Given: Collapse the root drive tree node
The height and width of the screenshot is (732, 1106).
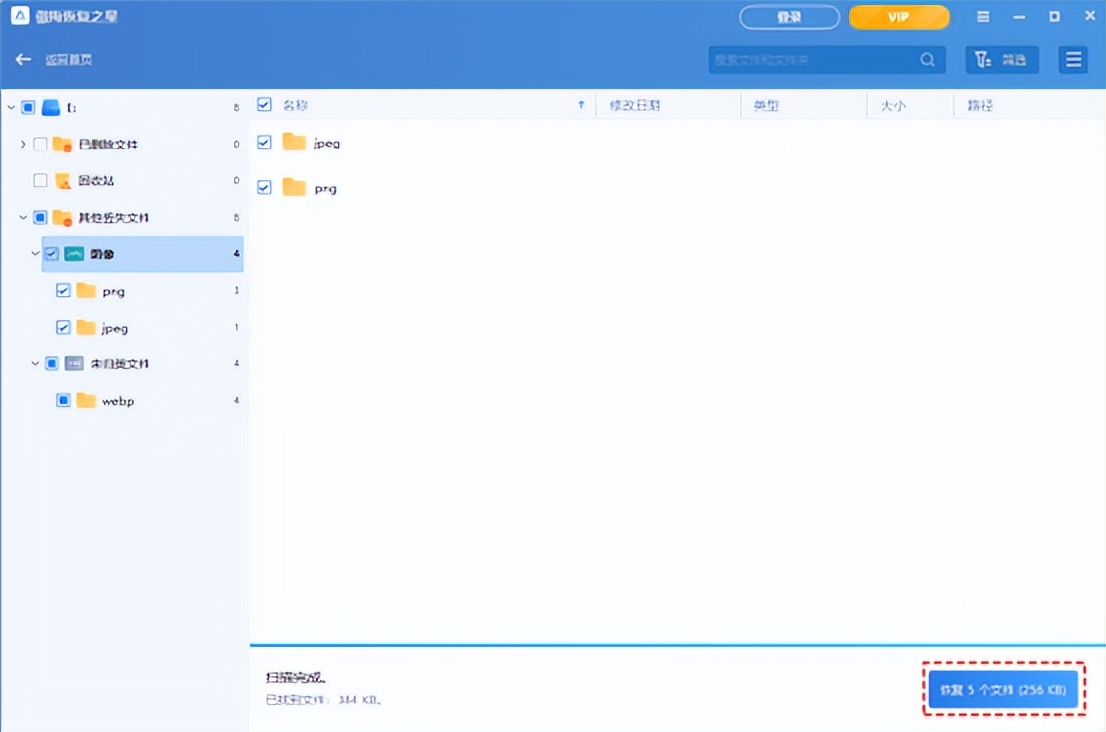Looking at the screenshot, I should (x=11, y=107).
